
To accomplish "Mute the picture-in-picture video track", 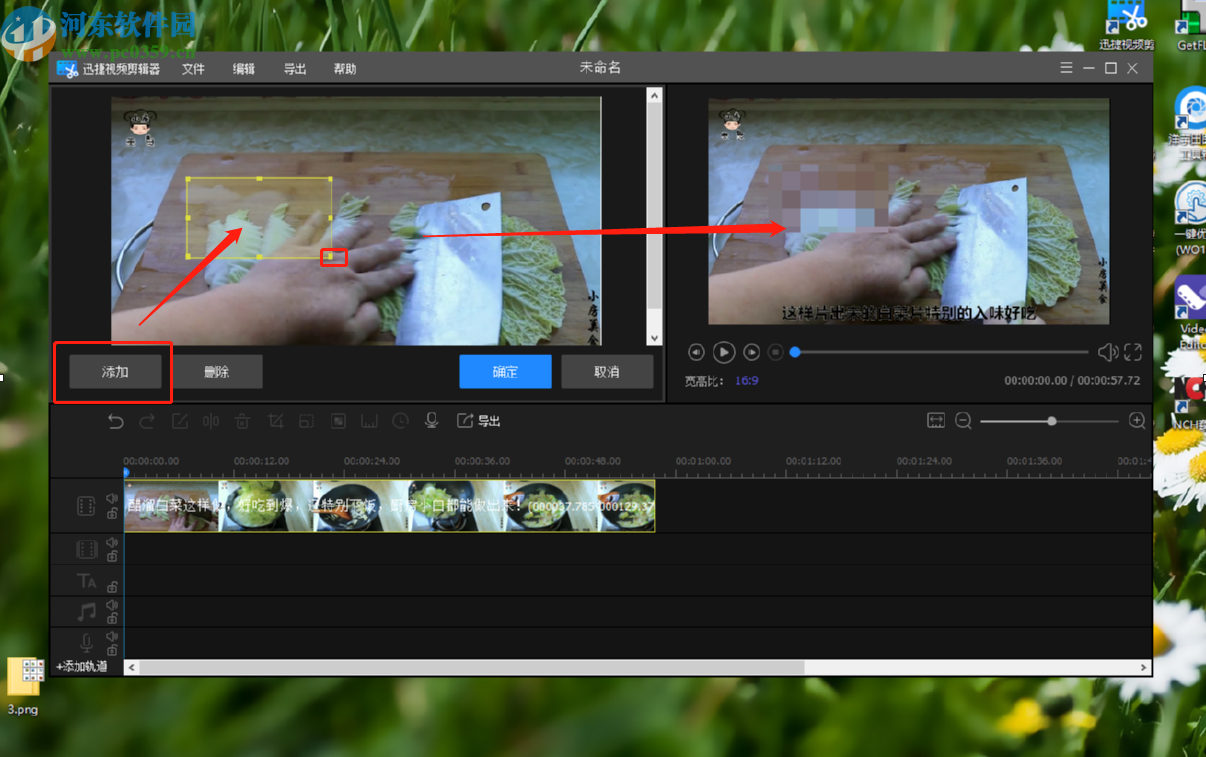I will point(112,543).
